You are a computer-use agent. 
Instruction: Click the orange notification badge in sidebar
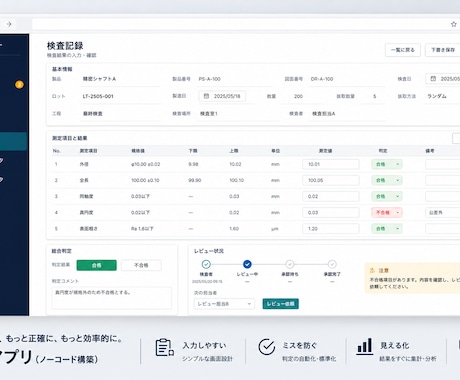click(19, 85)
